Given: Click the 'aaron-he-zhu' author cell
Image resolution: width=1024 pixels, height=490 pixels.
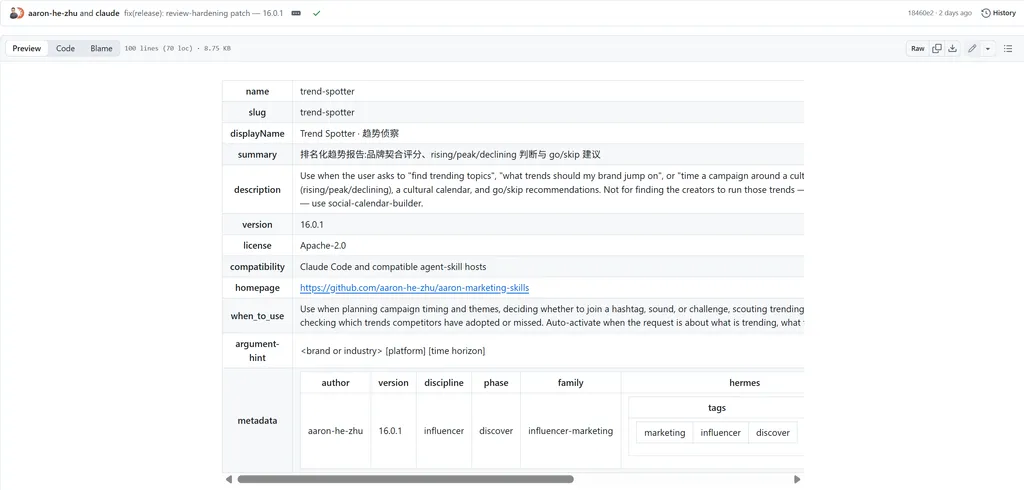Looking at the screenshot, I should coord(336,431).
